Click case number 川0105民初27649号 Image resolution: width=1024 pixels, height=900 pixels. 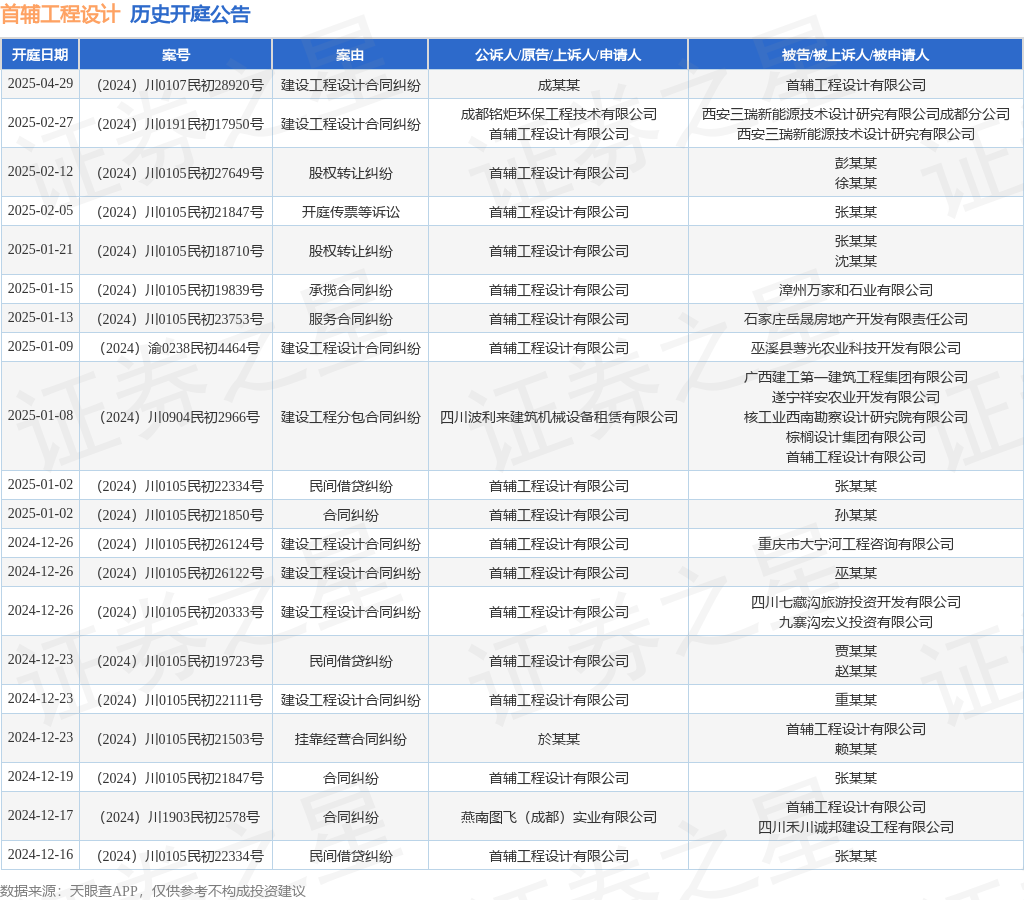(180, 173)
